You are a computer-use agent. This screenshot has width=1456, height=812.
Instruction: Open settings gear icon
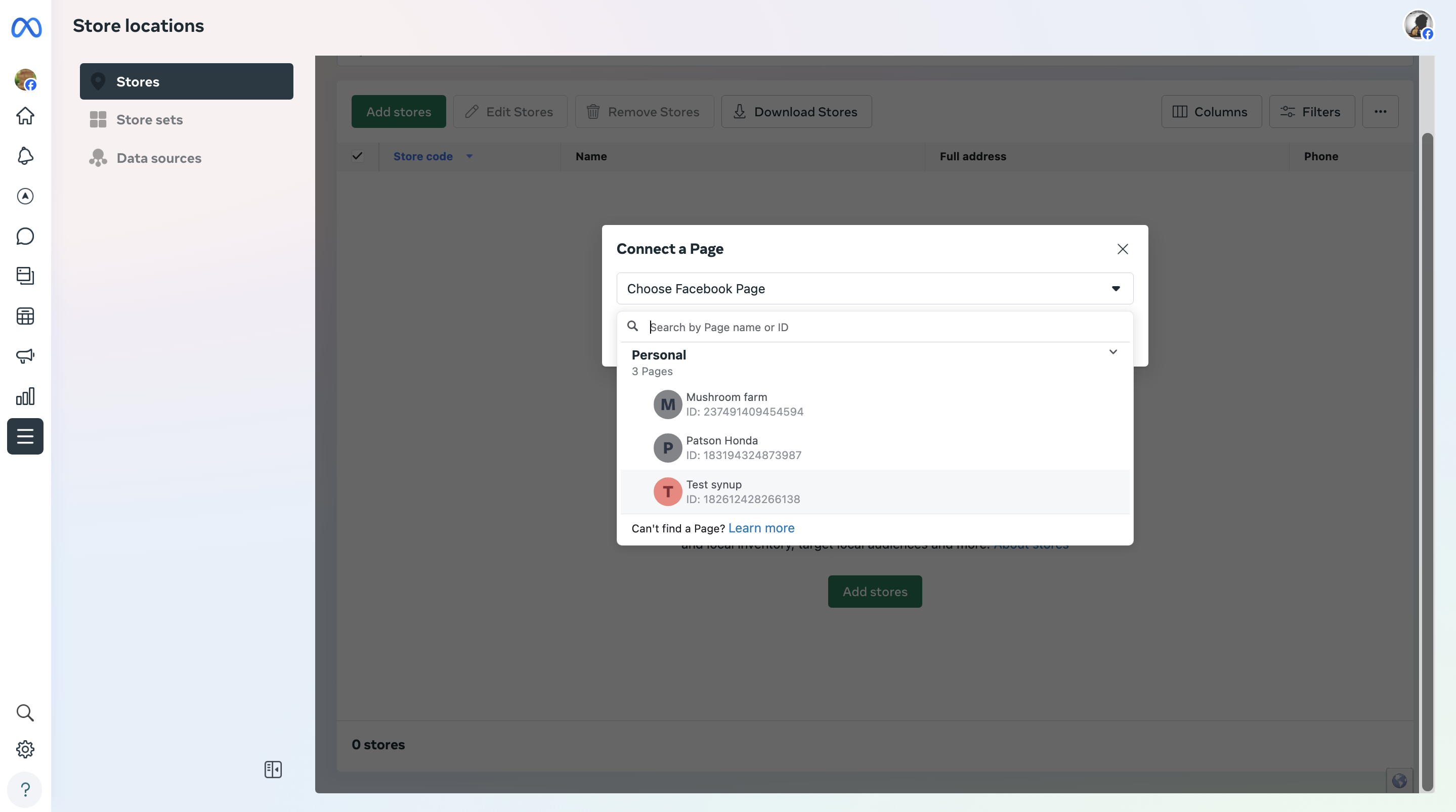pos(25,749)
